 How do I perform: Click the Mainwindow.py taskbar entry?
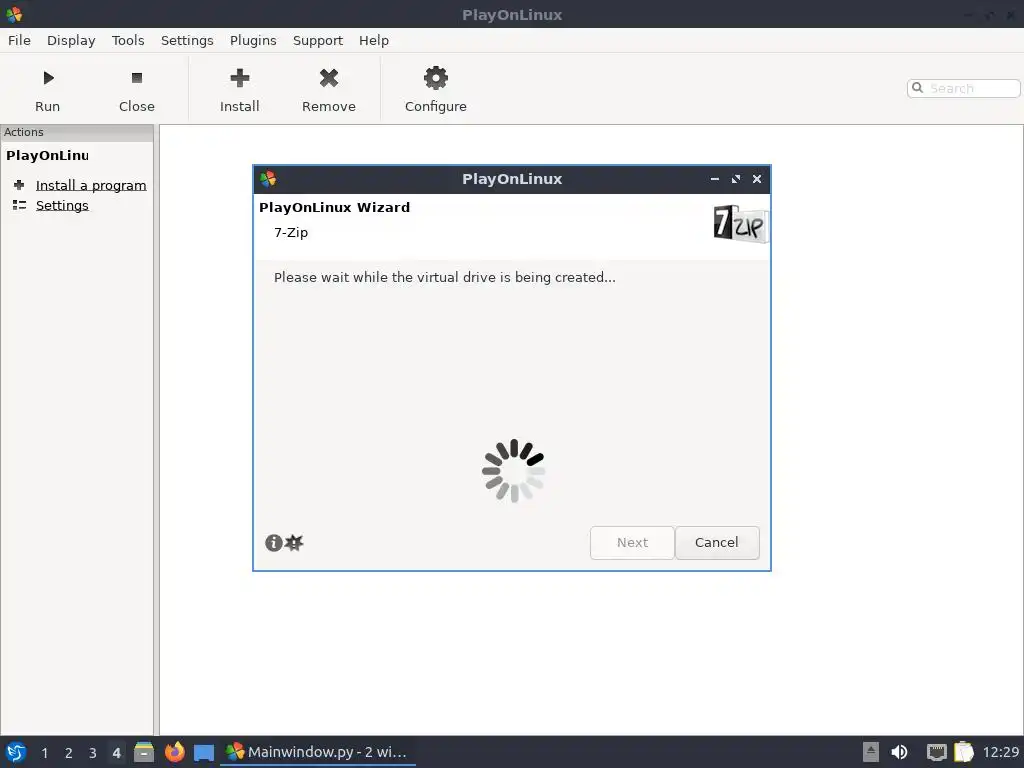pyautogui.click(x=317, y=752)
